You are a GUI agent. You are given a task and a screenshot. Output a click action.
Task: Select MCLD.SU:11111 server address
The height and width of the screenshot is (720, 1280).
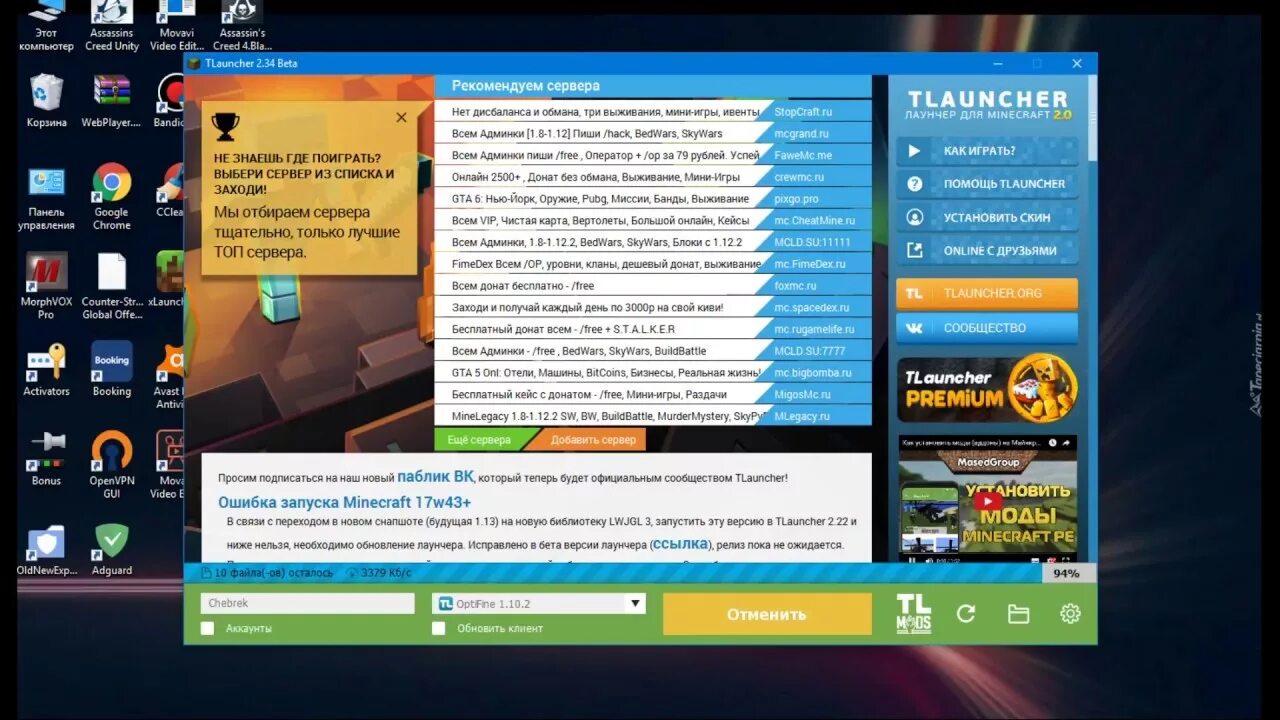[812, 243]
